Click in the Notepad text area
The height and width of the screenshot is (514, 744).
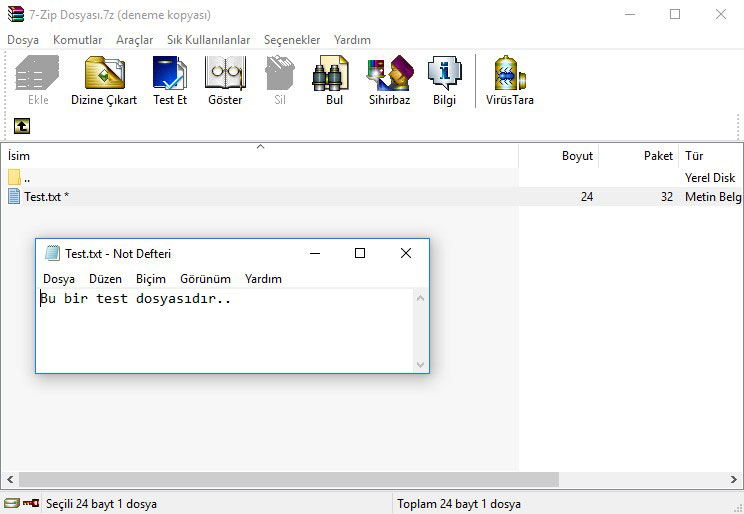pyautogui.click(x=224, y=331)
